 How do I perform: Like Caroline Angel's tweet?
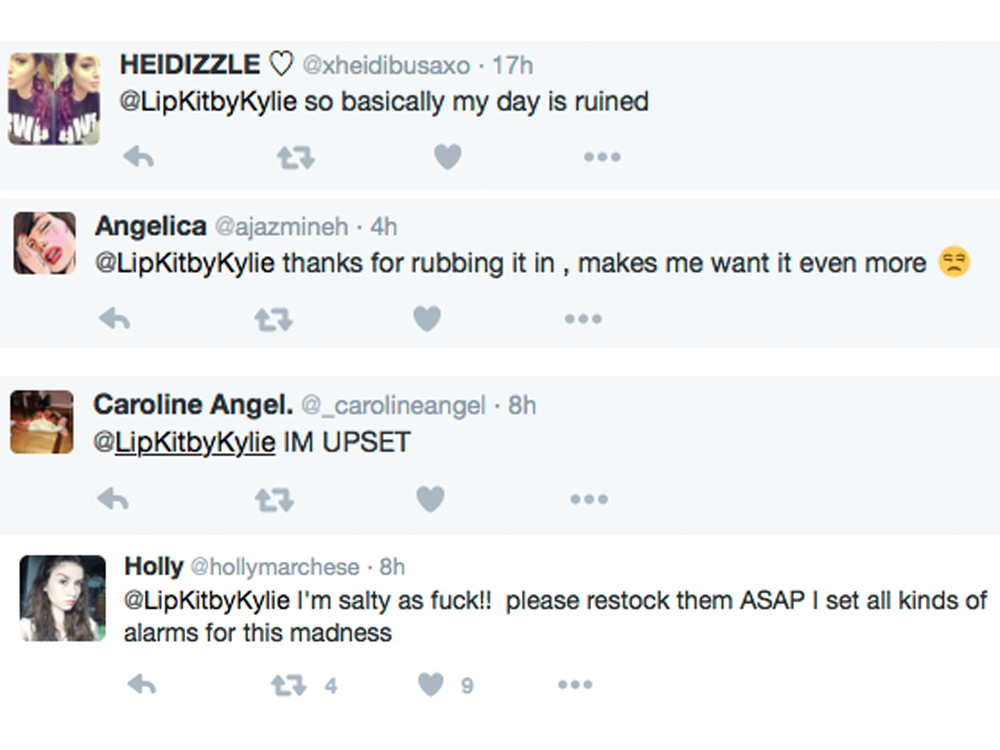click(430, 499)
